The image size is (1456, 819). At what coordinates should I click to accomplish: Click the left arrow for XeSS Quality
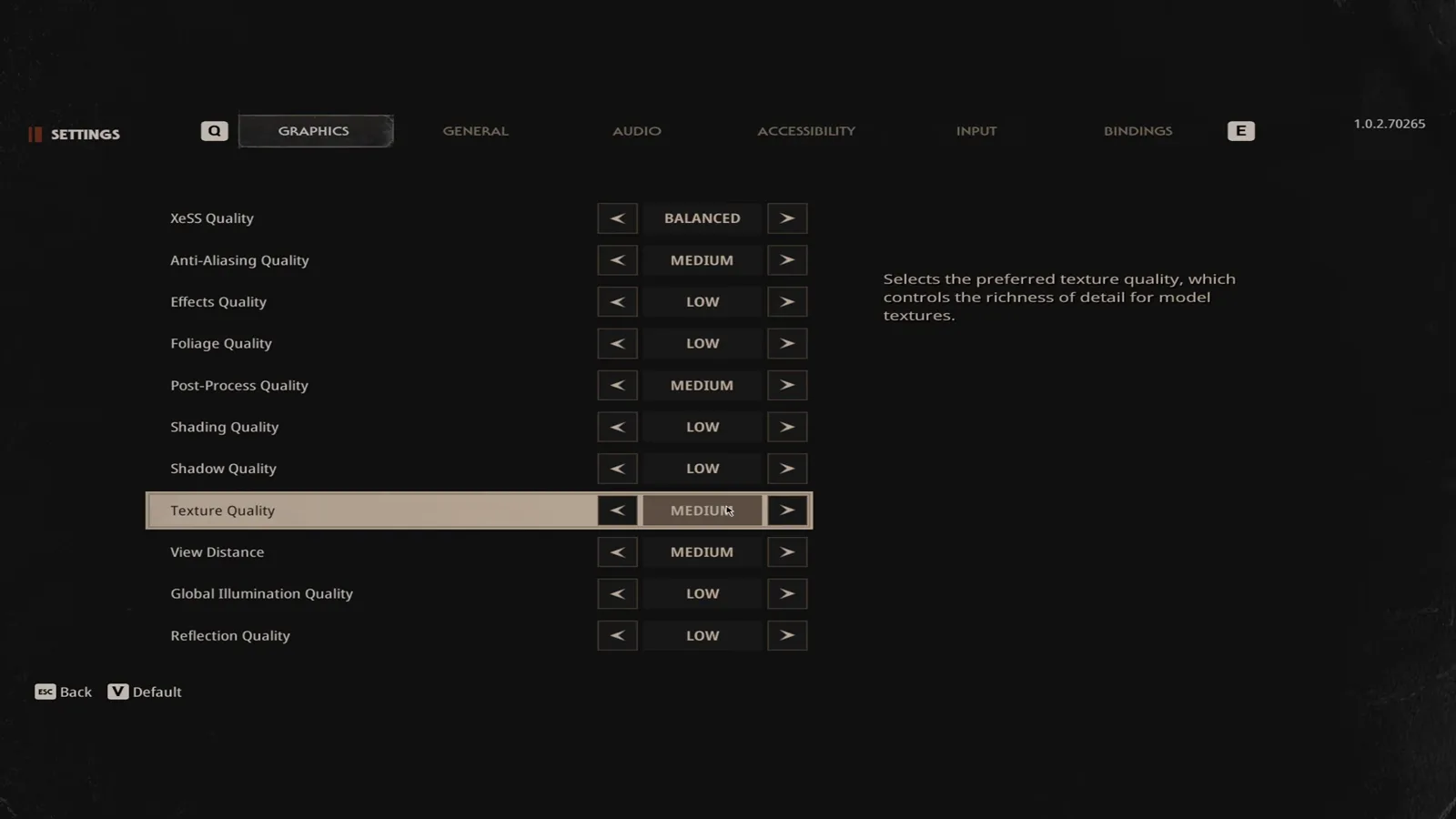(617, 218)
